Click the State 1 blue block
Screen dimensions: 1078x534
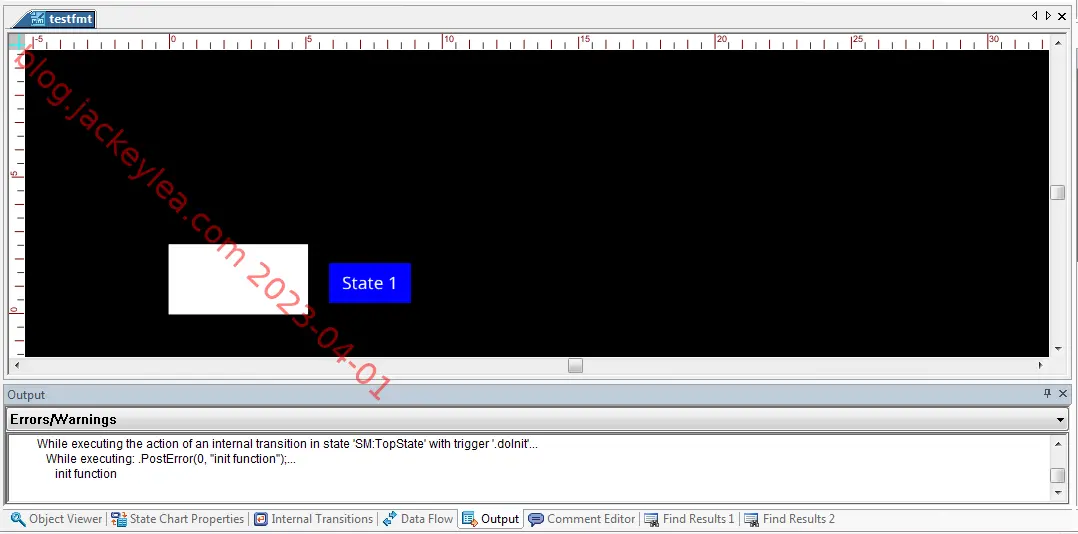[x=370, y=282]
